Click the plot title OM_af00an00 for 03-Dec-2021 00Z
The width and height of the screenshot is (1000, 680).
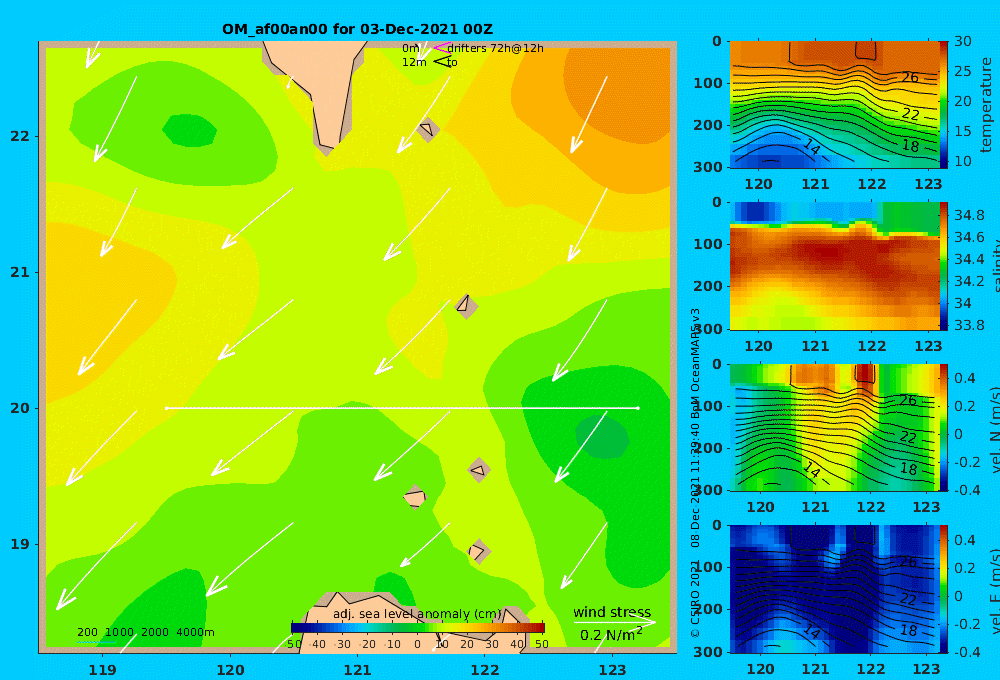[357, 29]
